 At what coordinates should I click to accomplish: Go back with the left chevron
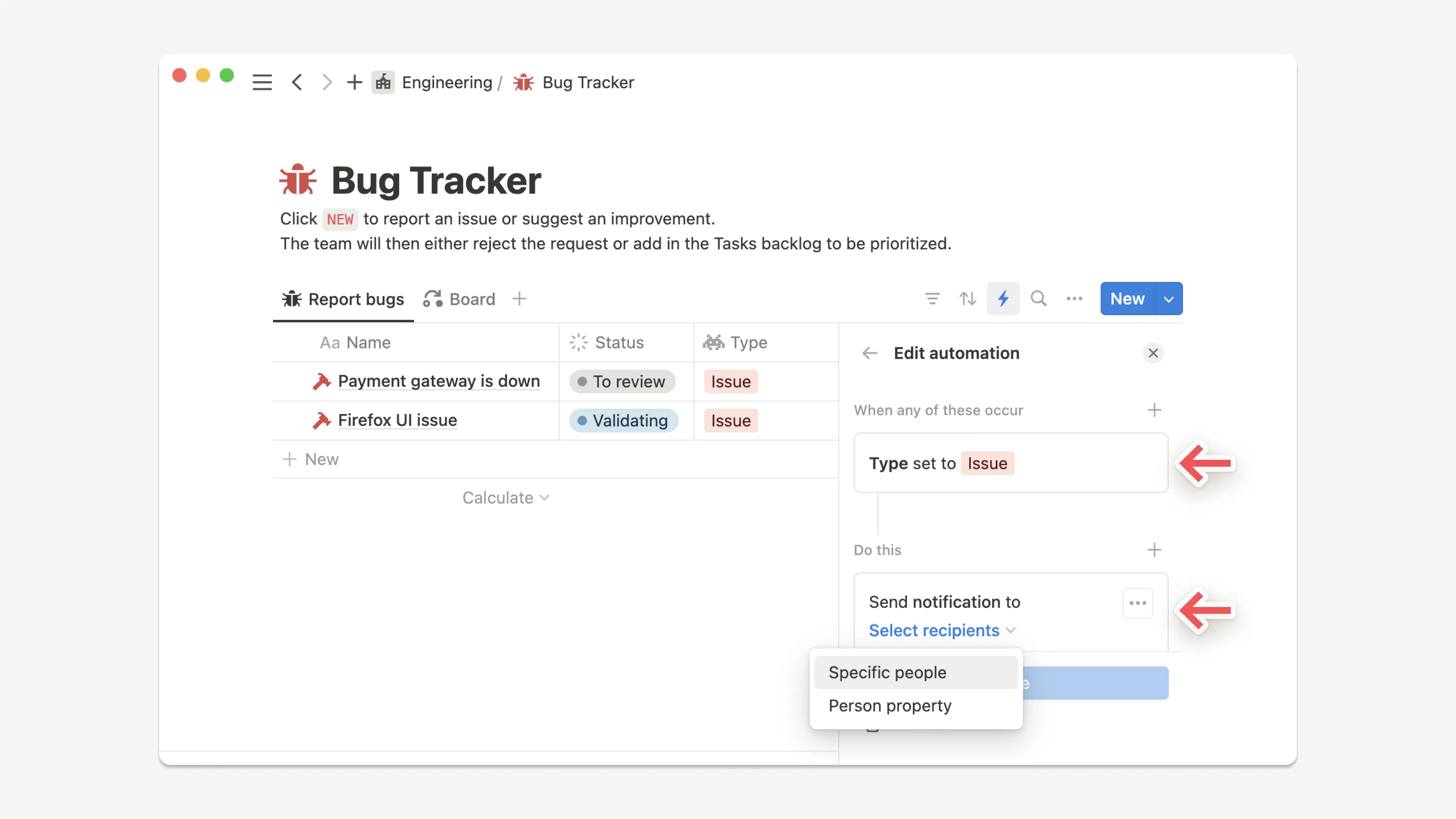[x=297, y=83]
